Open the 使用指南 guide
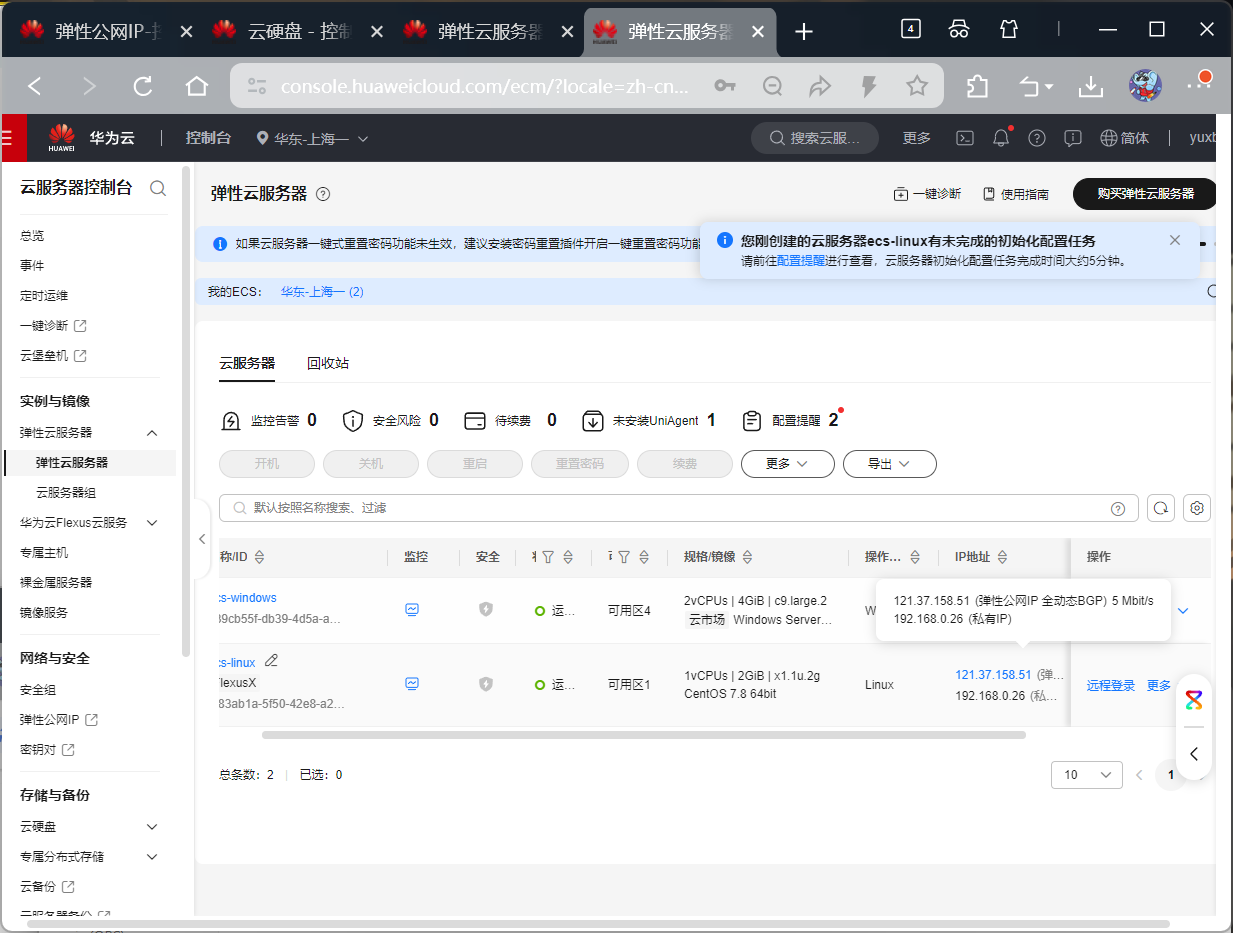1233x933 pixels. tap(1016, 194)
